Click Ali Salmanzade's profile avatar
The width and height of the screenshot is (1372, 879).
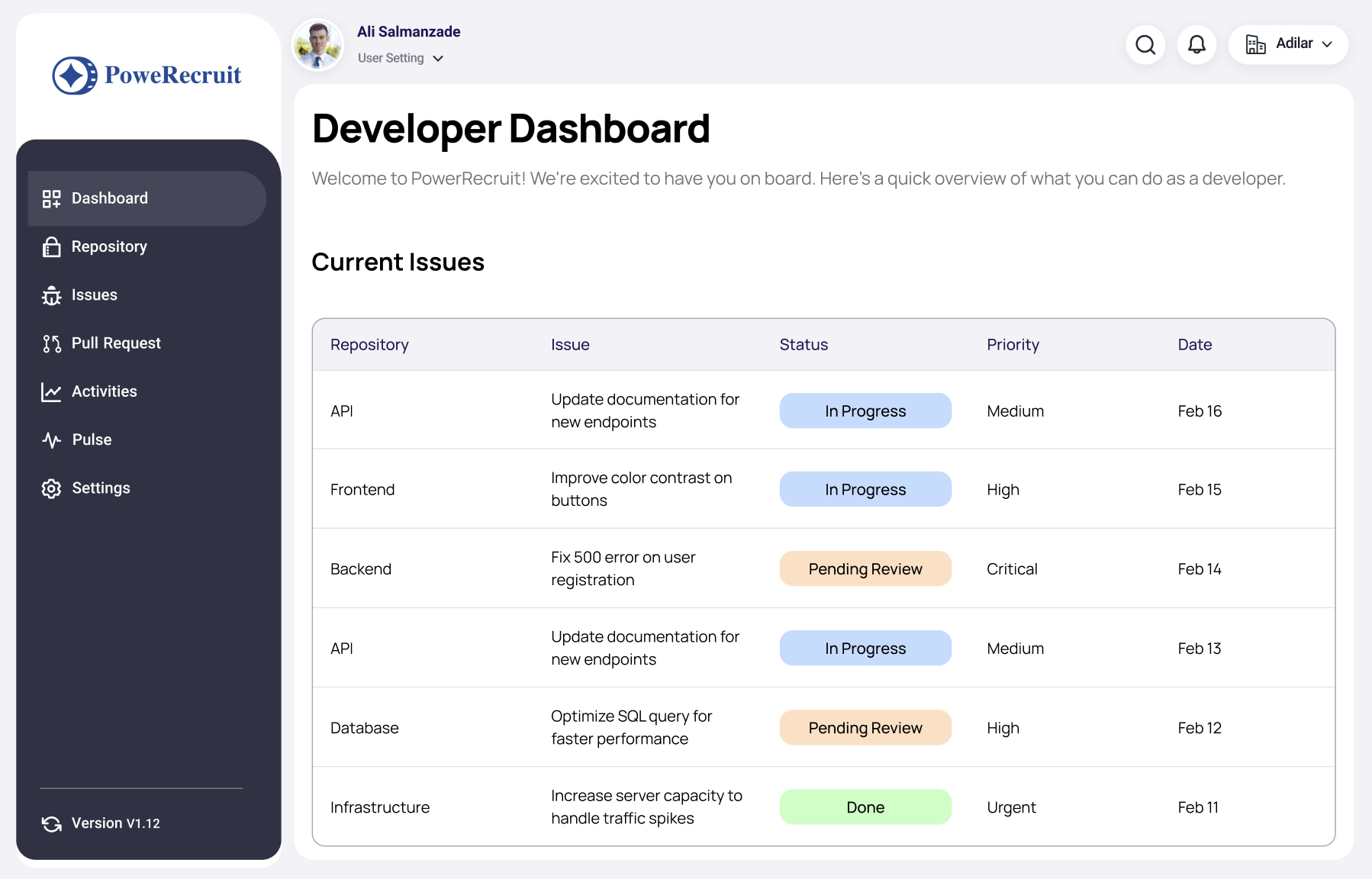[x=318, y=45]
